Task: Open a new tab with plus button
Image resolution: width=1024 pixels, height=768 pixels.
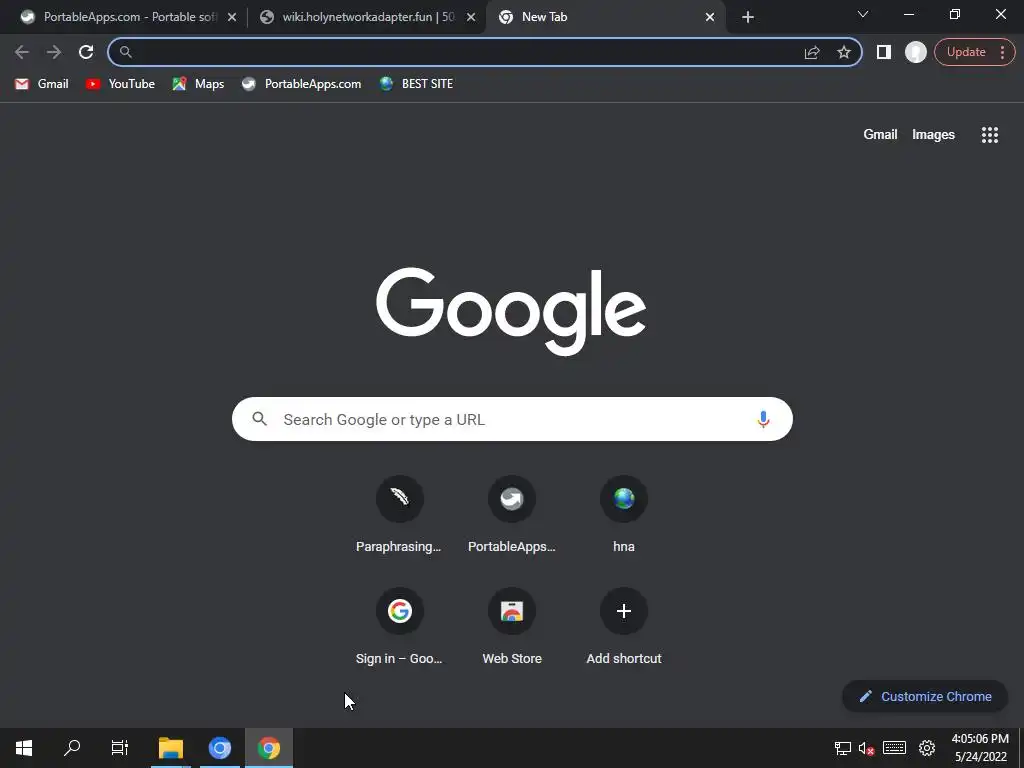Action: [748, 17]
